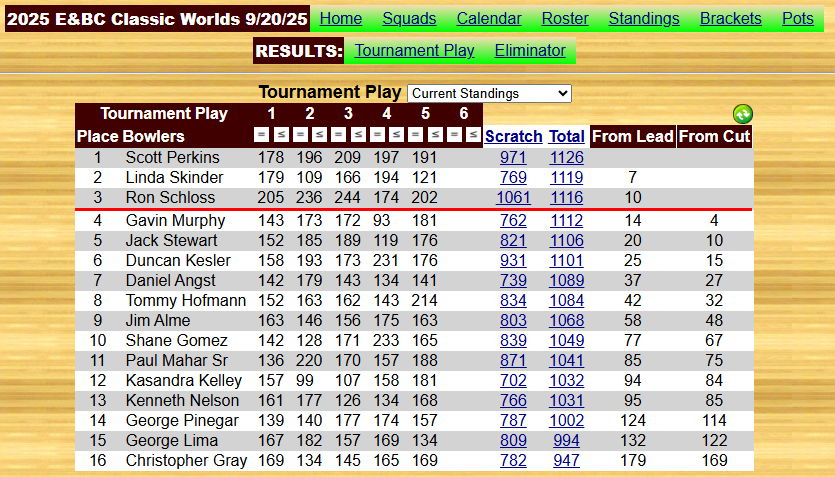Go to the Squads page
The height and width of the screenshot is (477, 835).
point(409,18)
